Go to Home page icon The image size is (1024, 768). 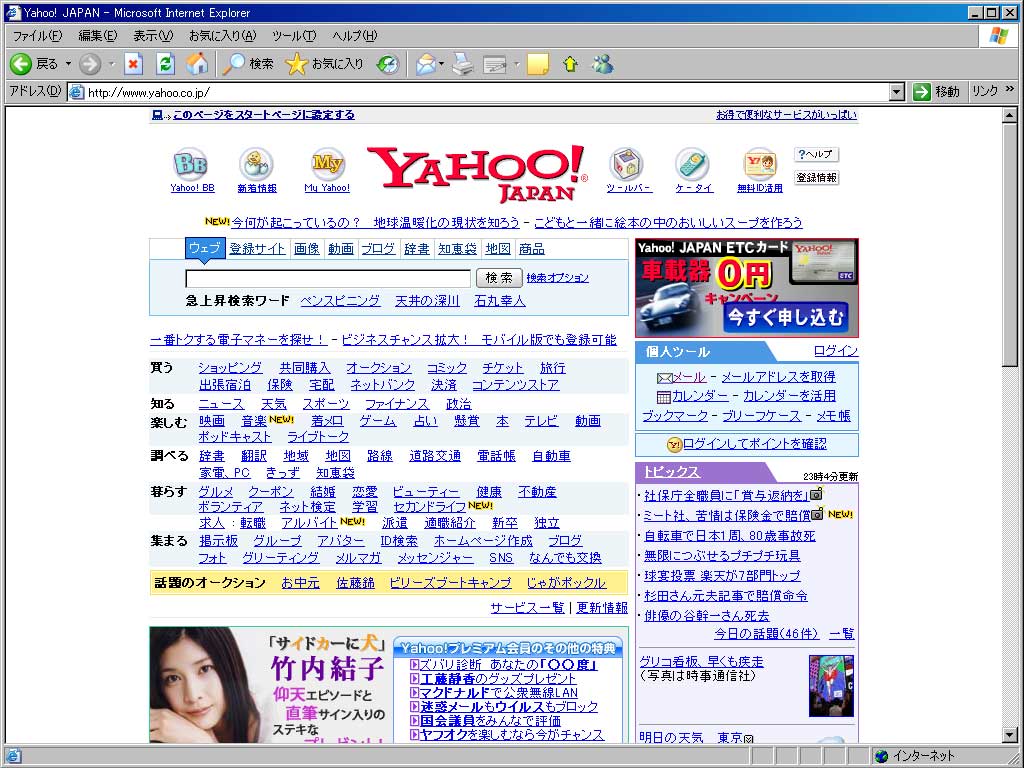[x=197, y=63]
